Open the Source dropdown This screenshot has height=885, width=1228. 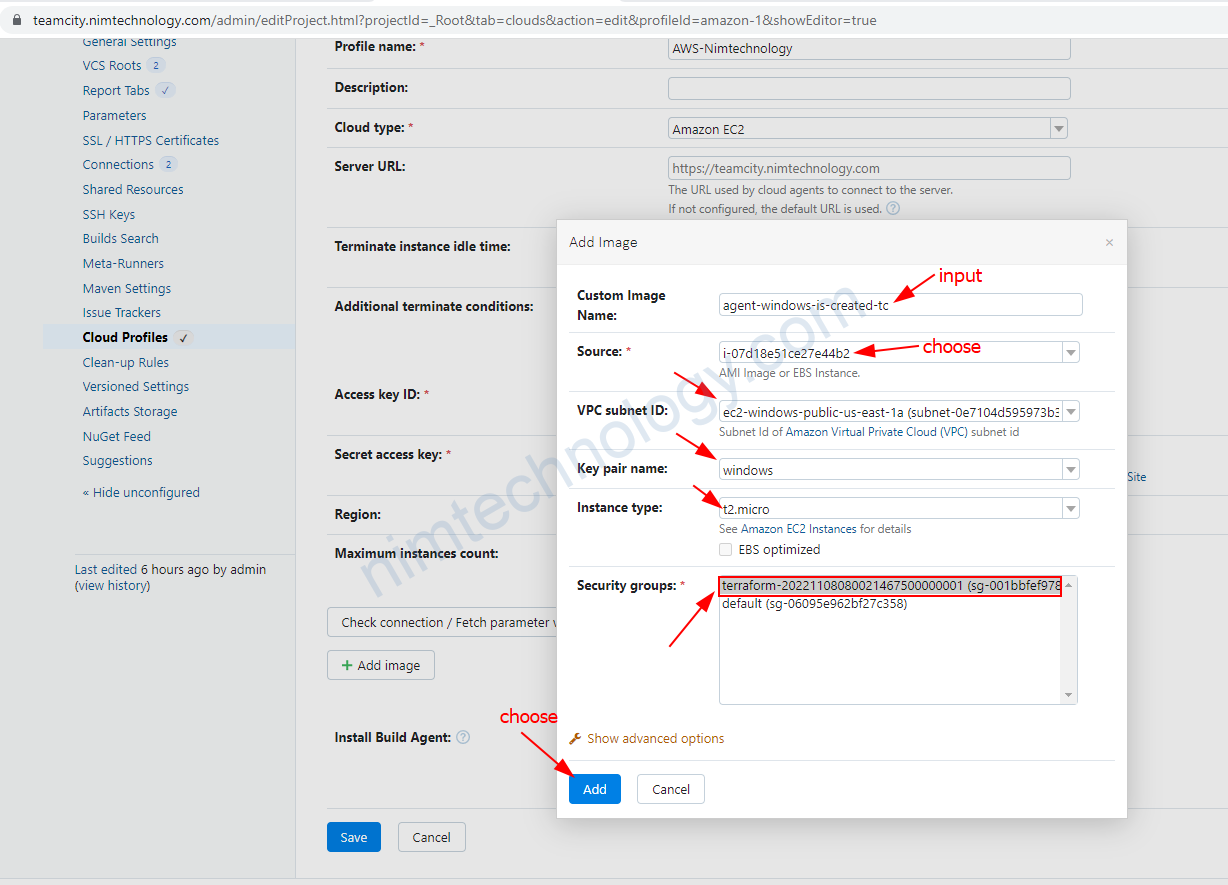coord(1071,352)
